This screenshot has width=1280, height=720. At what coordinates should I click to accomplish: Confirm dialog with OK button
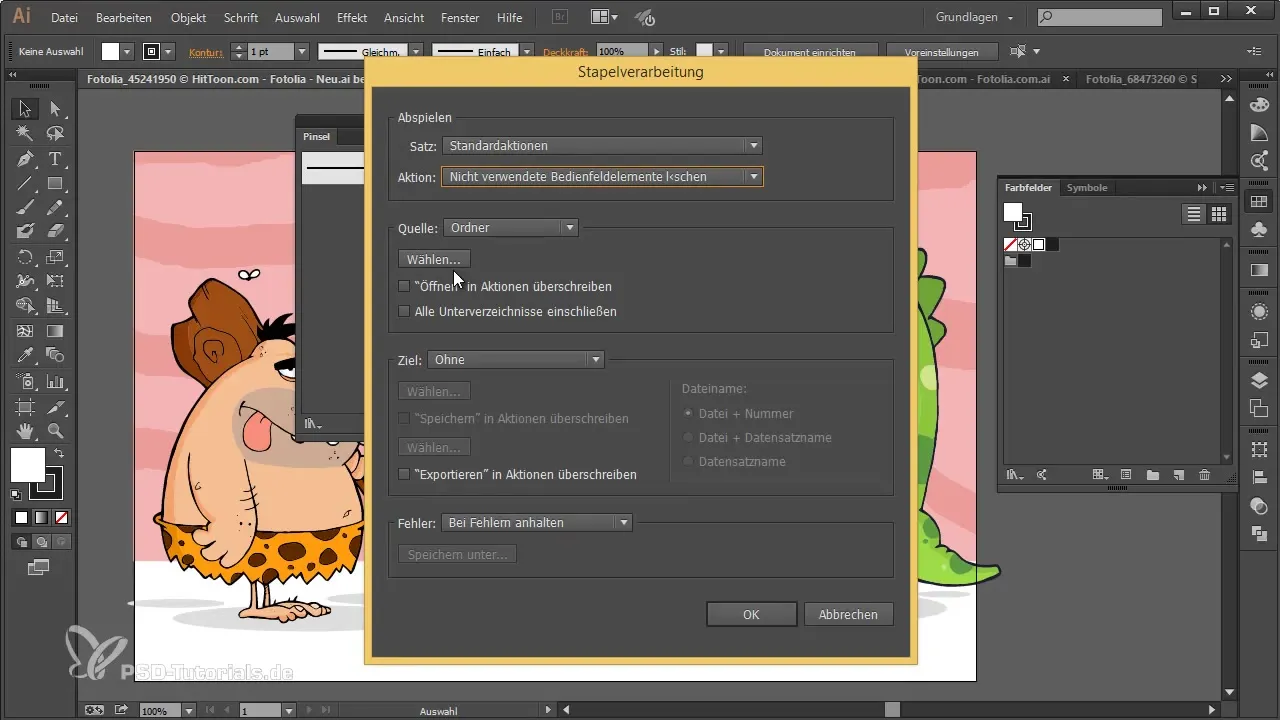(x=751, y=614)
